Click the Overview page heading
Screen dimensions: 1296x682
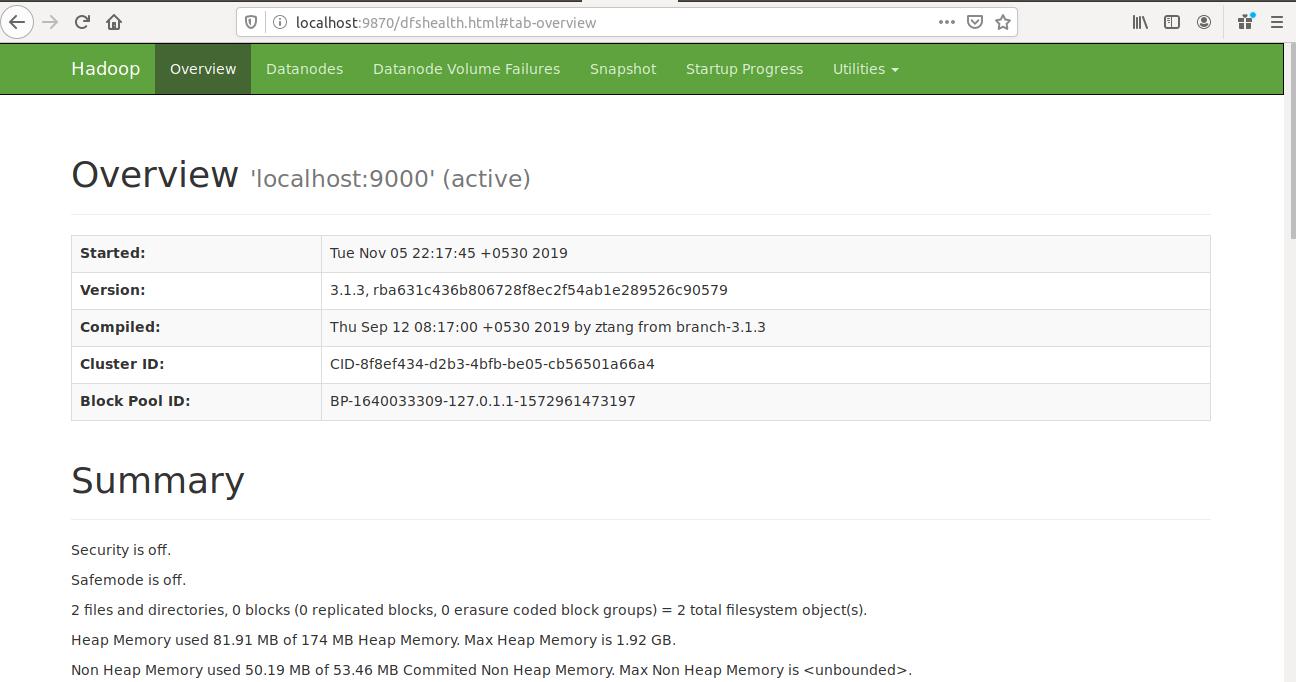pos(155,175)
